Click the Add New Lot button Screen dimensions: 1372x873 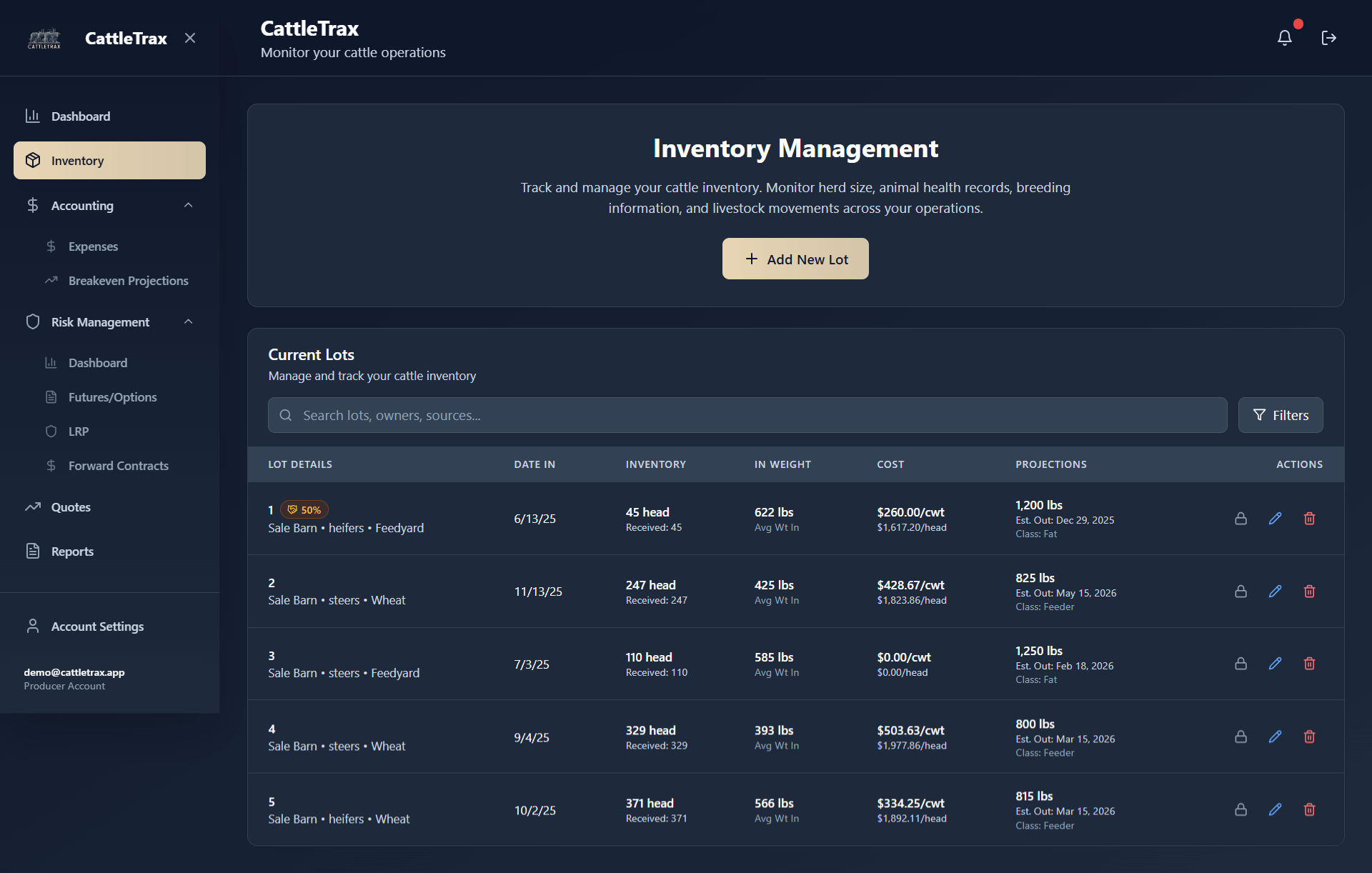pyautogui.click(x=795, y=259)
